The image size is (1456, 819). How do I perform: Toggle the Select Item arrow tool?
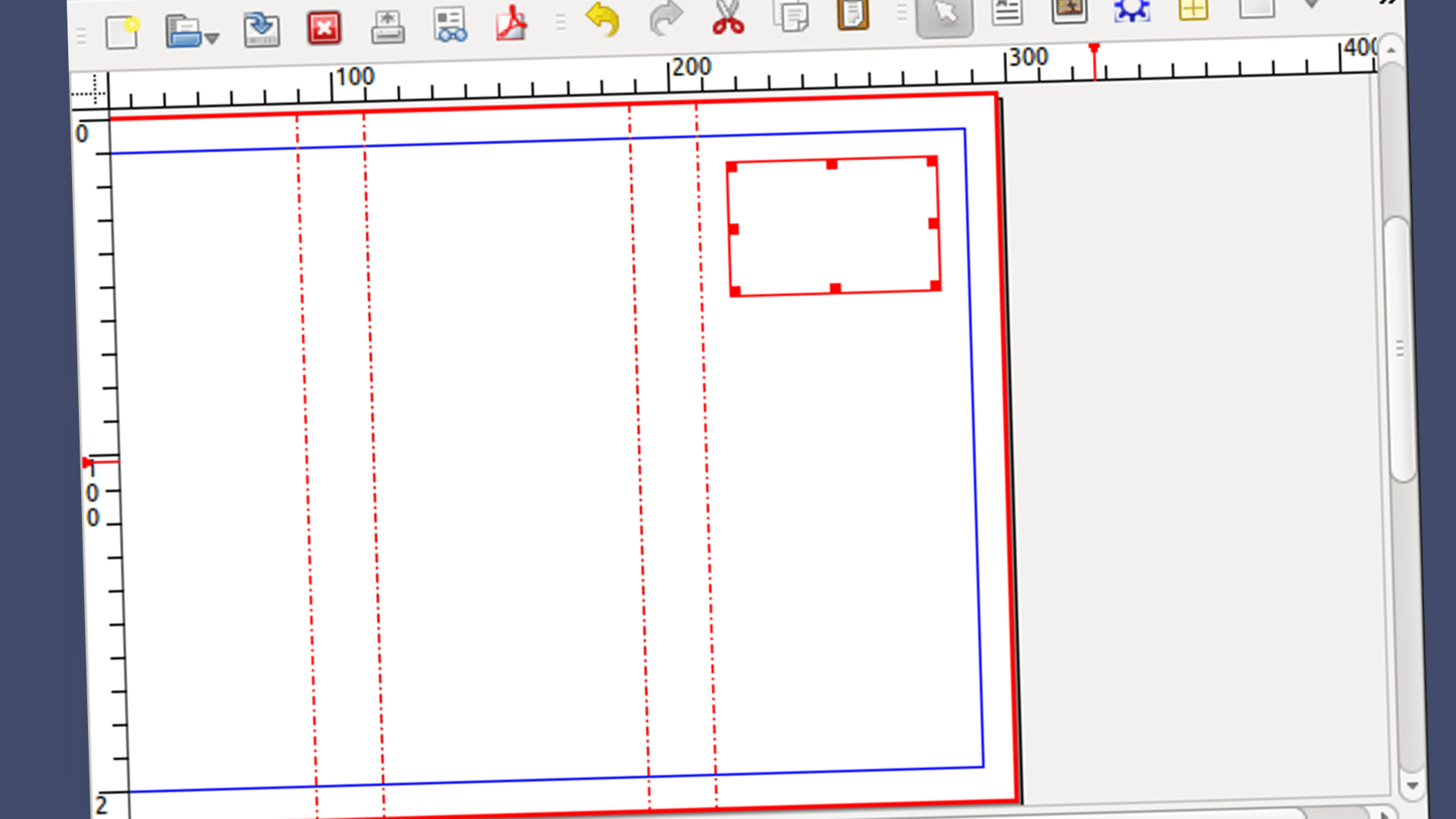tap(945, 14)
